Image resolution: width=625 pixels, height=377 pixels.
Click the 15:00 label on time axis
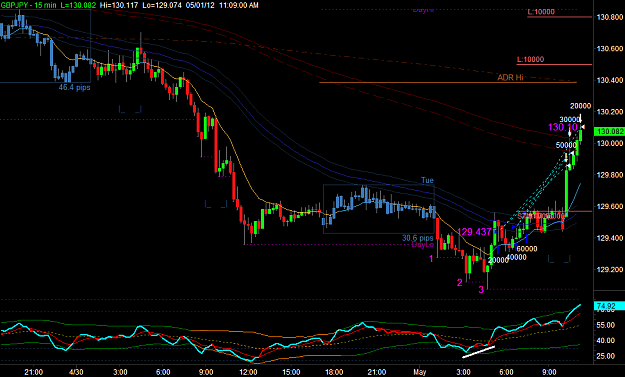coord(291,372)
